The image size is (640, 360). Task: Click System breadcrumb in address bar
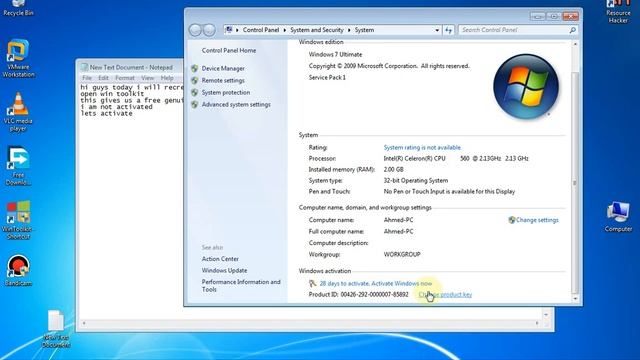tap(364, 30)
